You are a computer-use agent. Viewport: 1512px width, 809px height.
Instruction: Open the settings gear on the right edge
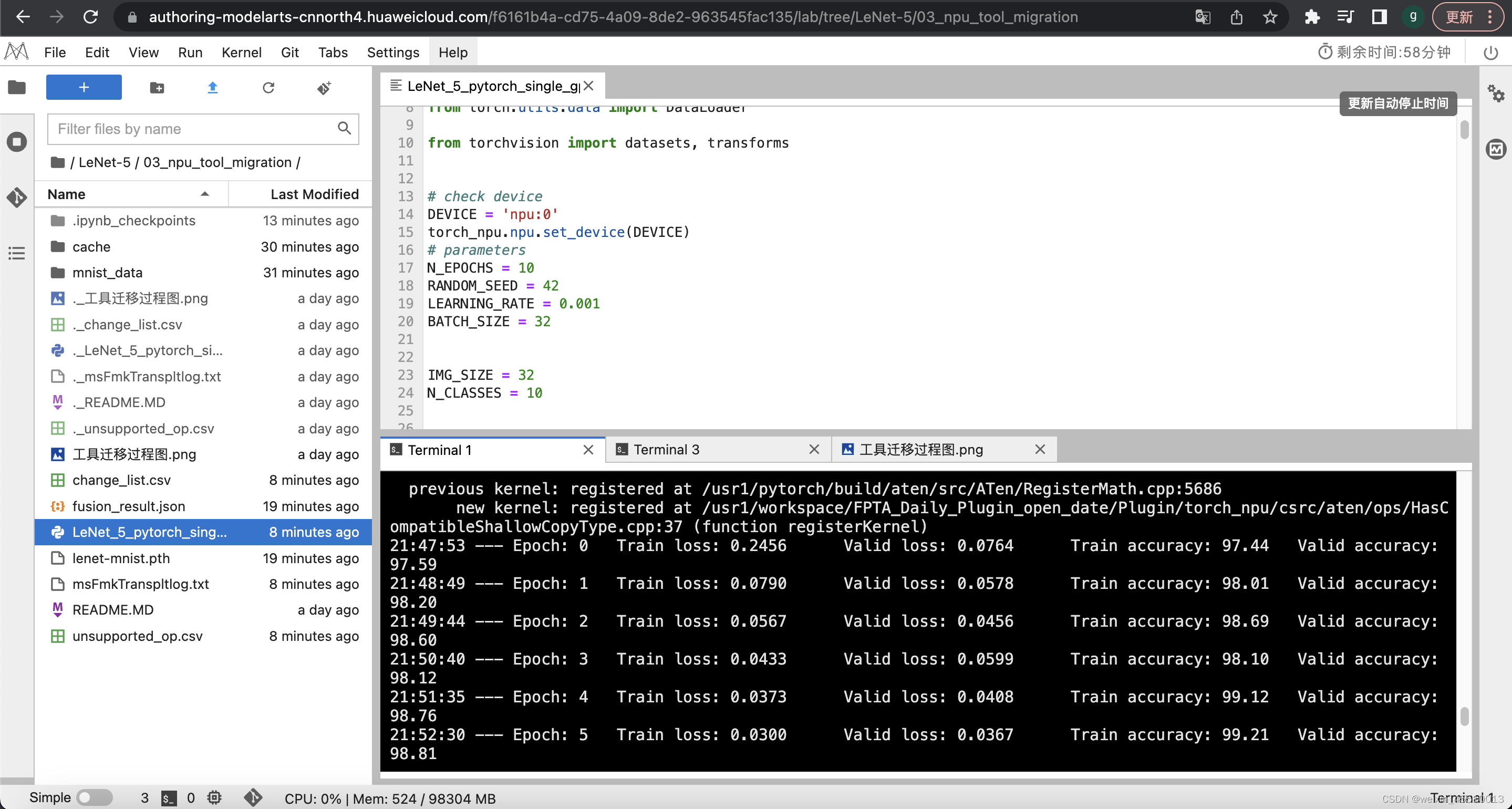tap(1496, 93)
